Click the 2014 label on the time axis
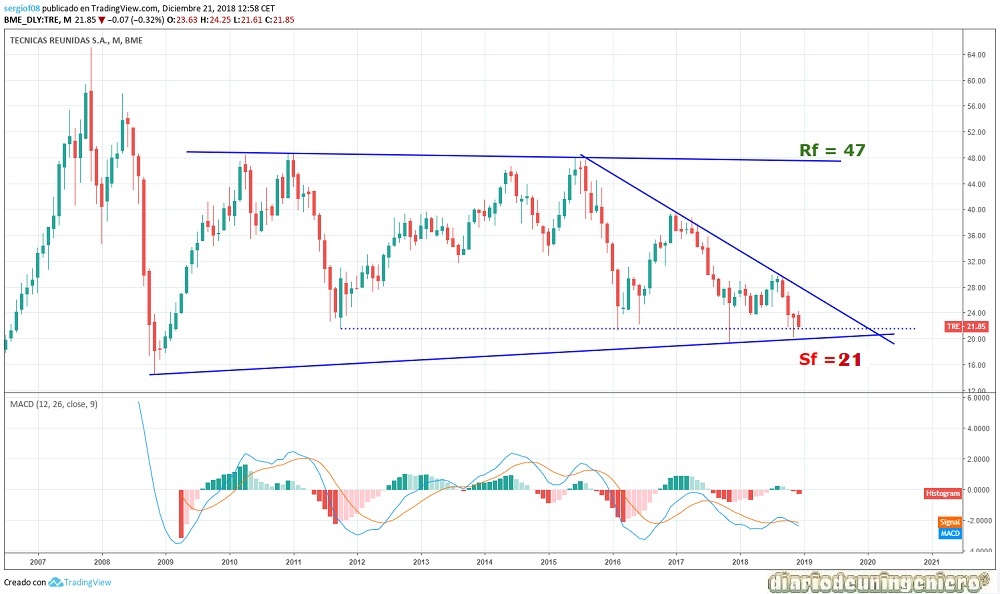 coord(485,562)
